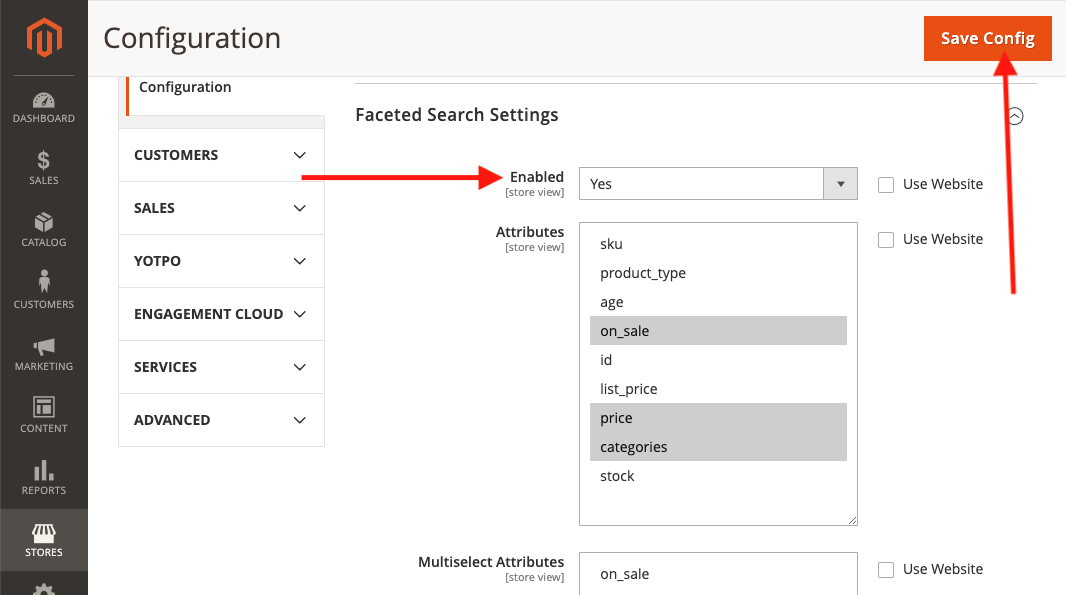The image size is (1066, 595).
Task: Open the Stores menu item
Action: [x=44, y=540]
